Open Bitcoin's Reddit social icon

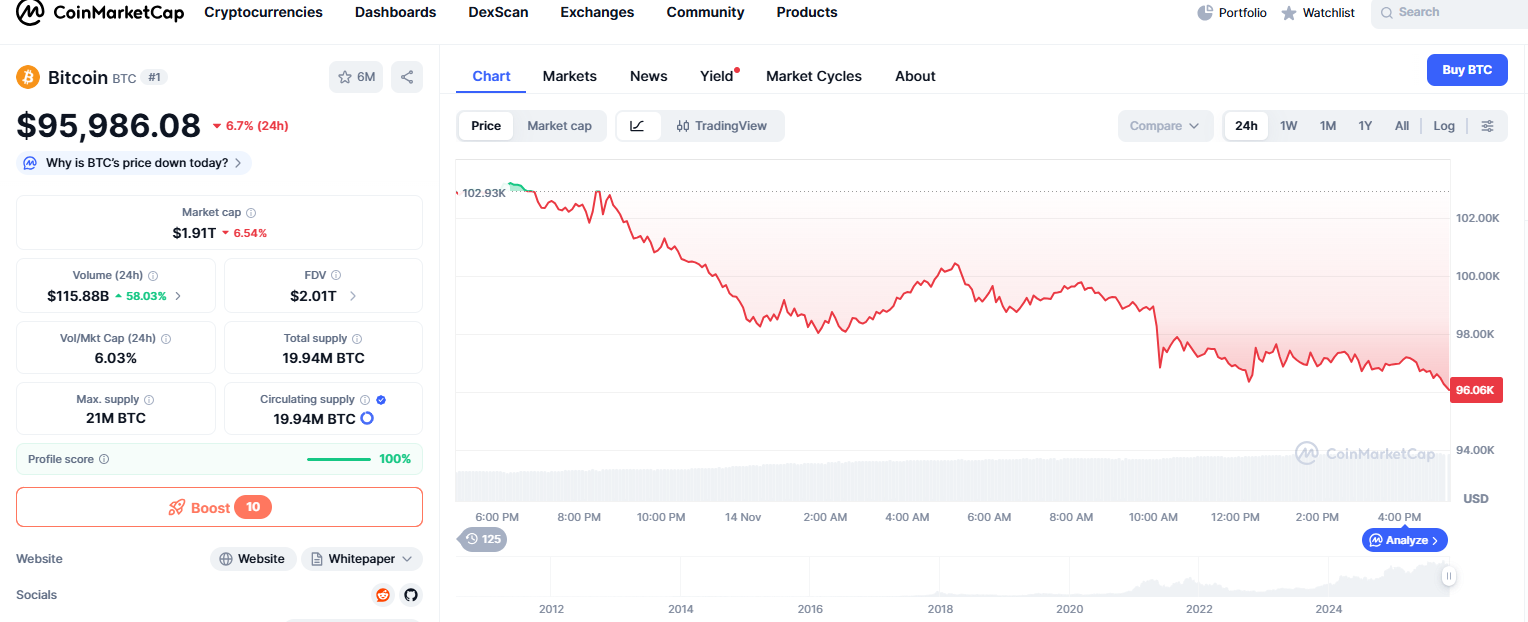click(x=382, y=595)
